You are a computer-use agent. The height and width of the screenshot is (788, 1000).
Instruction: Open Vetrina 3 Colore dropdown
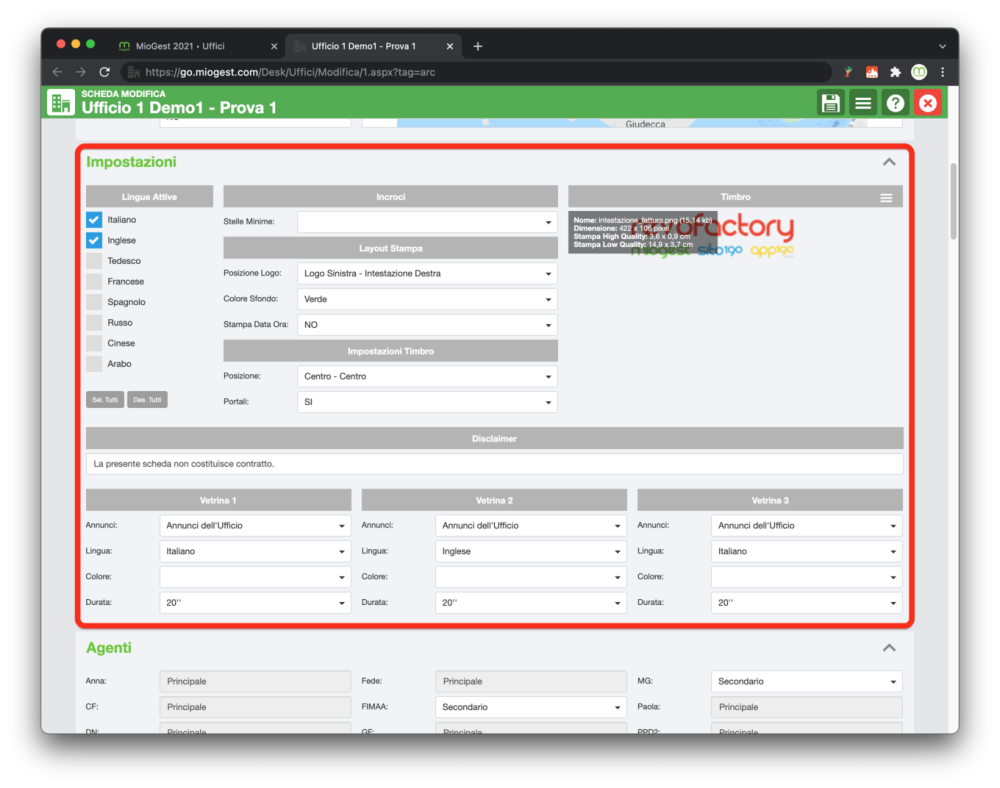807,577
